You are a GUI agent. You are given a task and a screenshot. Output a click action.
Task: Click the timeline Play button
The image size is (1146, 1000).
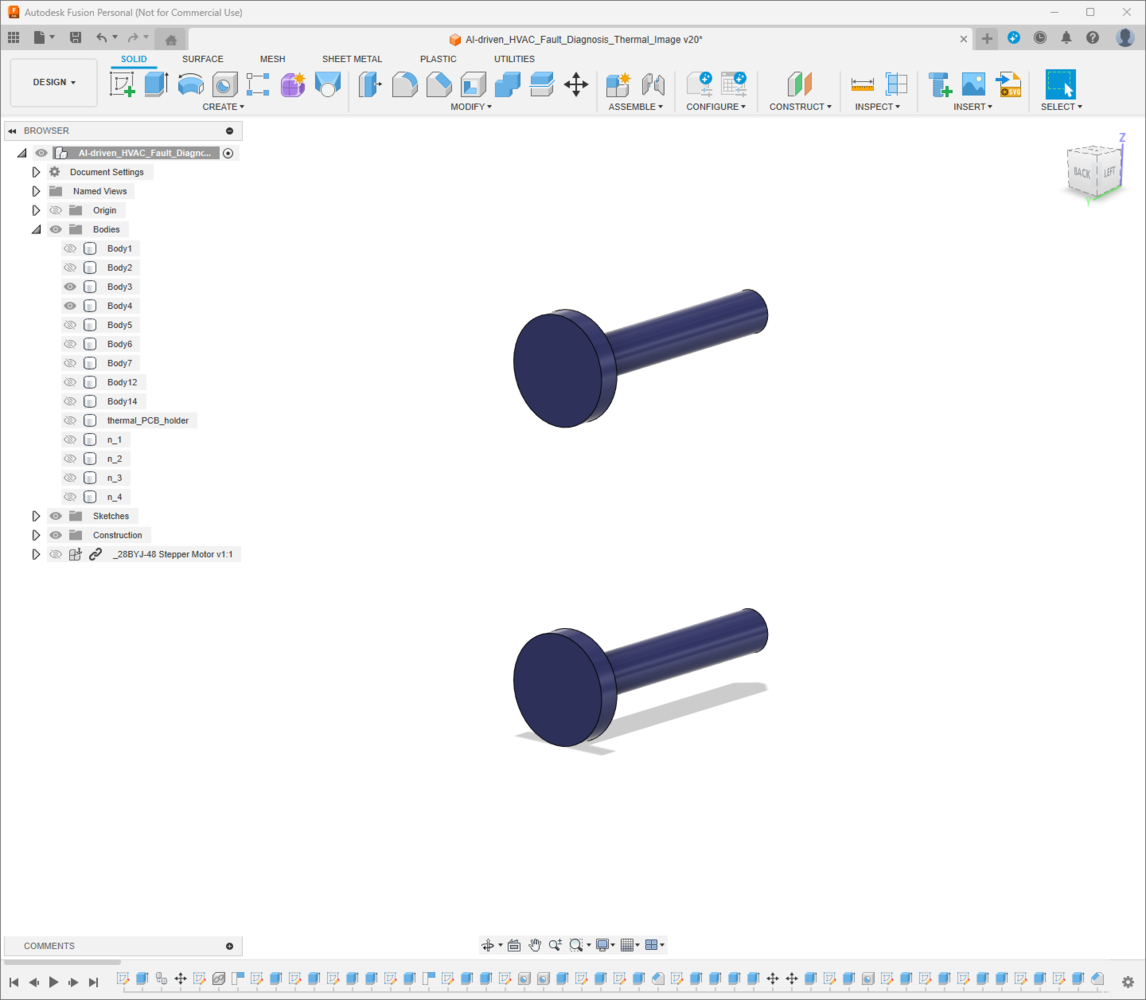pos(53,982)
